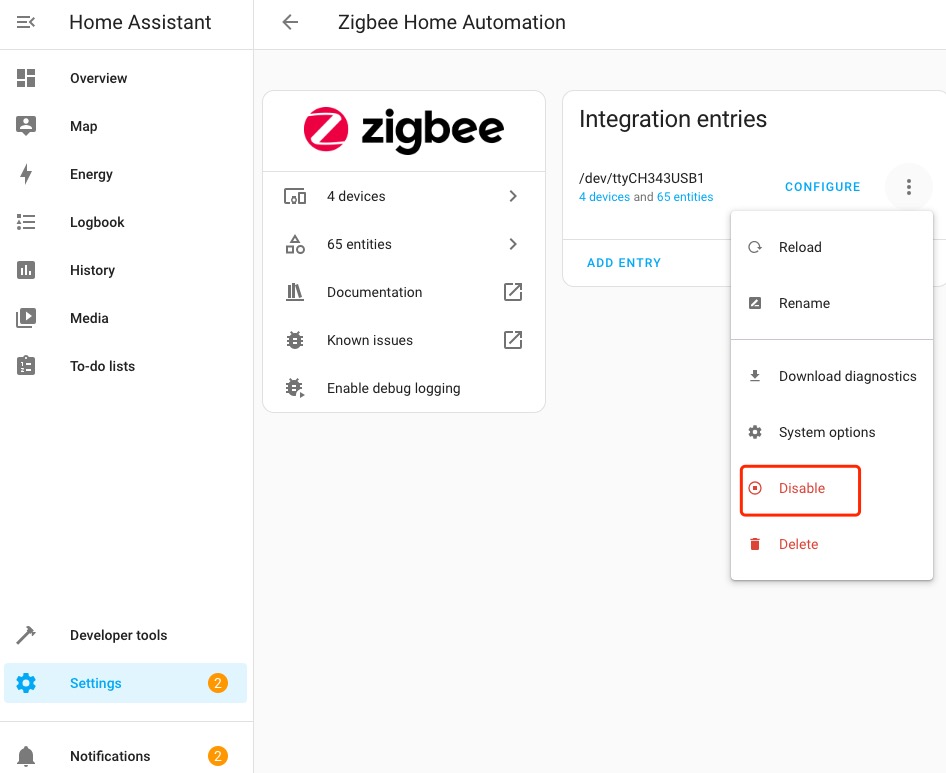The width and height of the screenshot is (946, 773).
Task: Click the Known issues bug icon
Action: (294, 340)
